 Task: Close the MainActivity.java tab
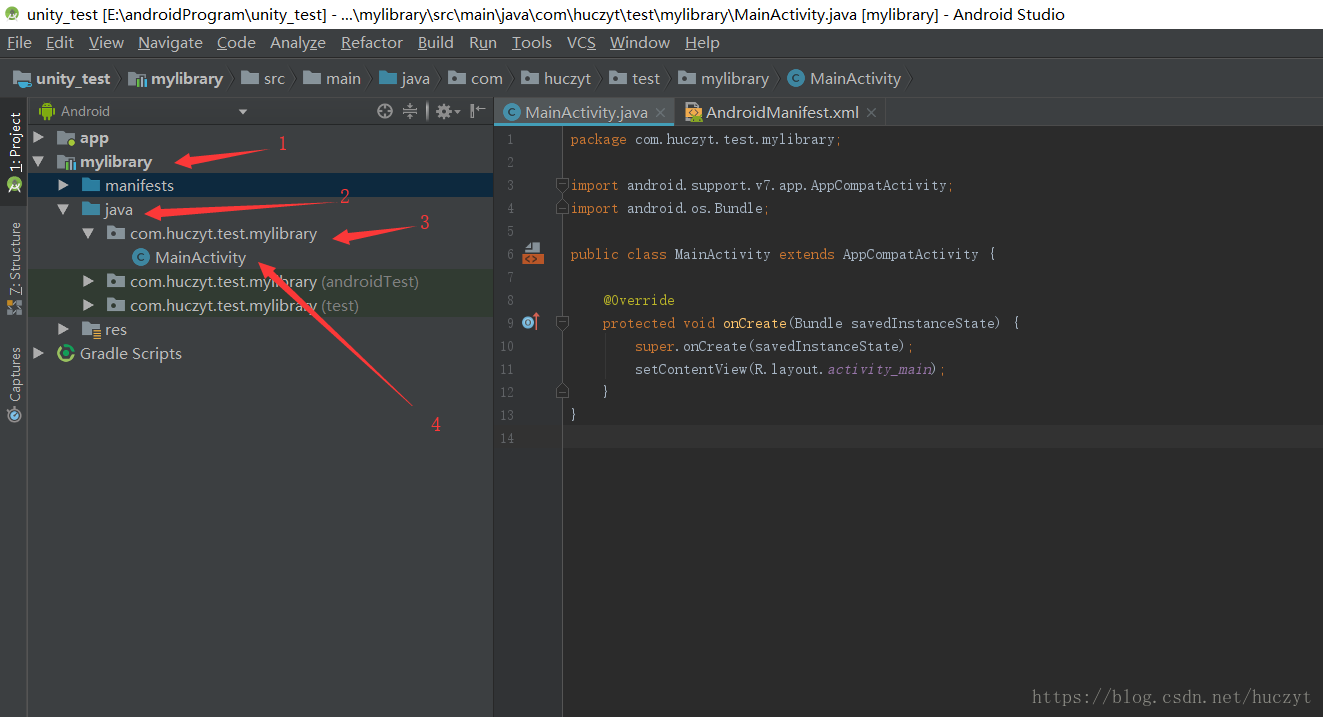661,113
